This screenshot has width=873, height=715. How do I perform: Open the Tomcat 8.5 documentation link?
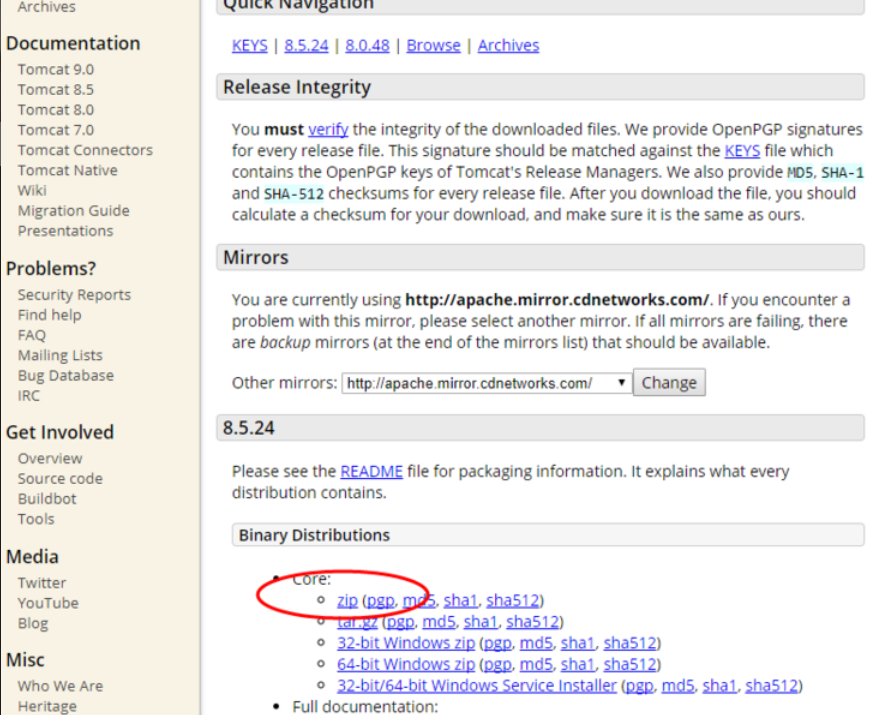pos(56,90)
